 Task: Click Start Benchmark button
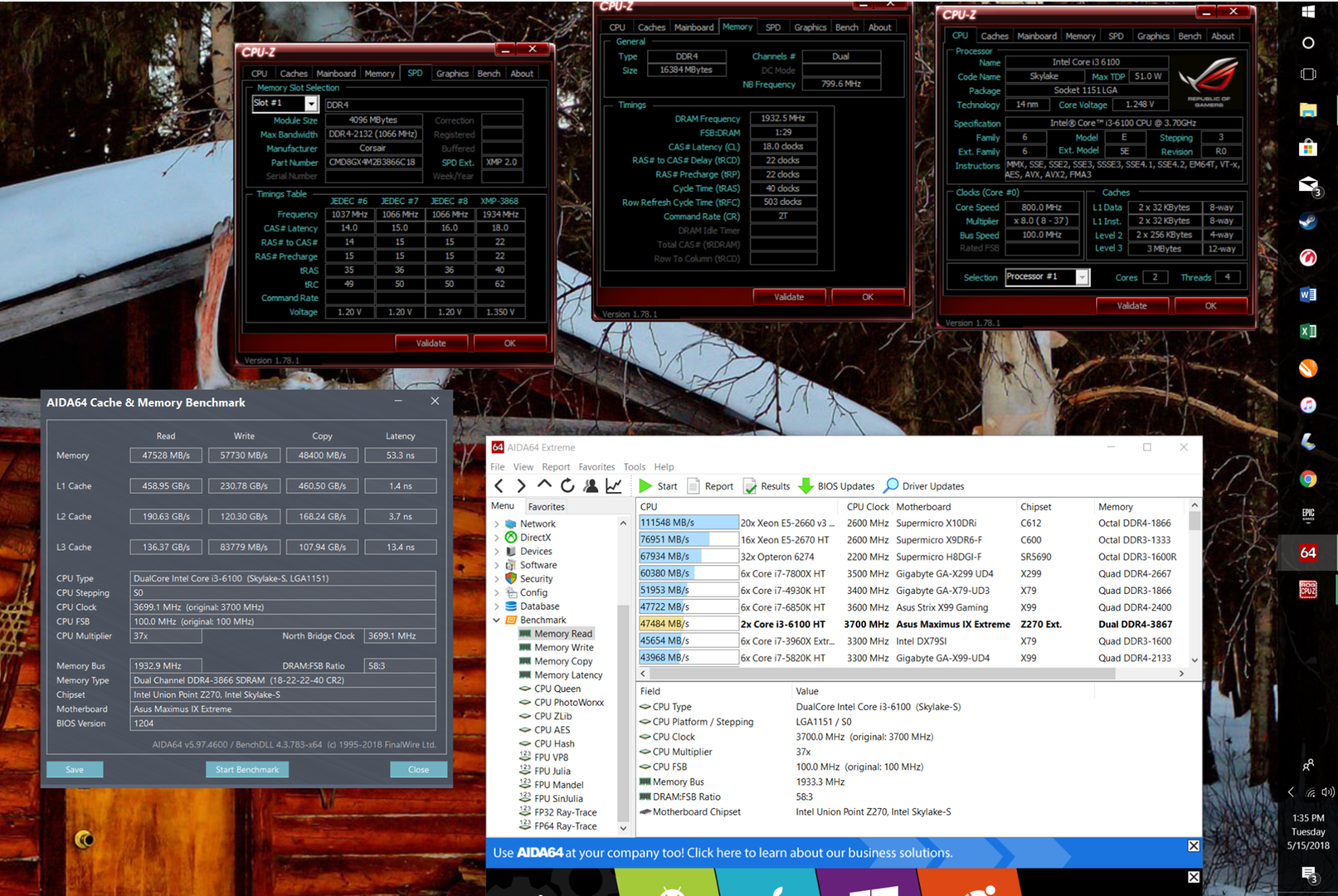click(x=247, y=770)
